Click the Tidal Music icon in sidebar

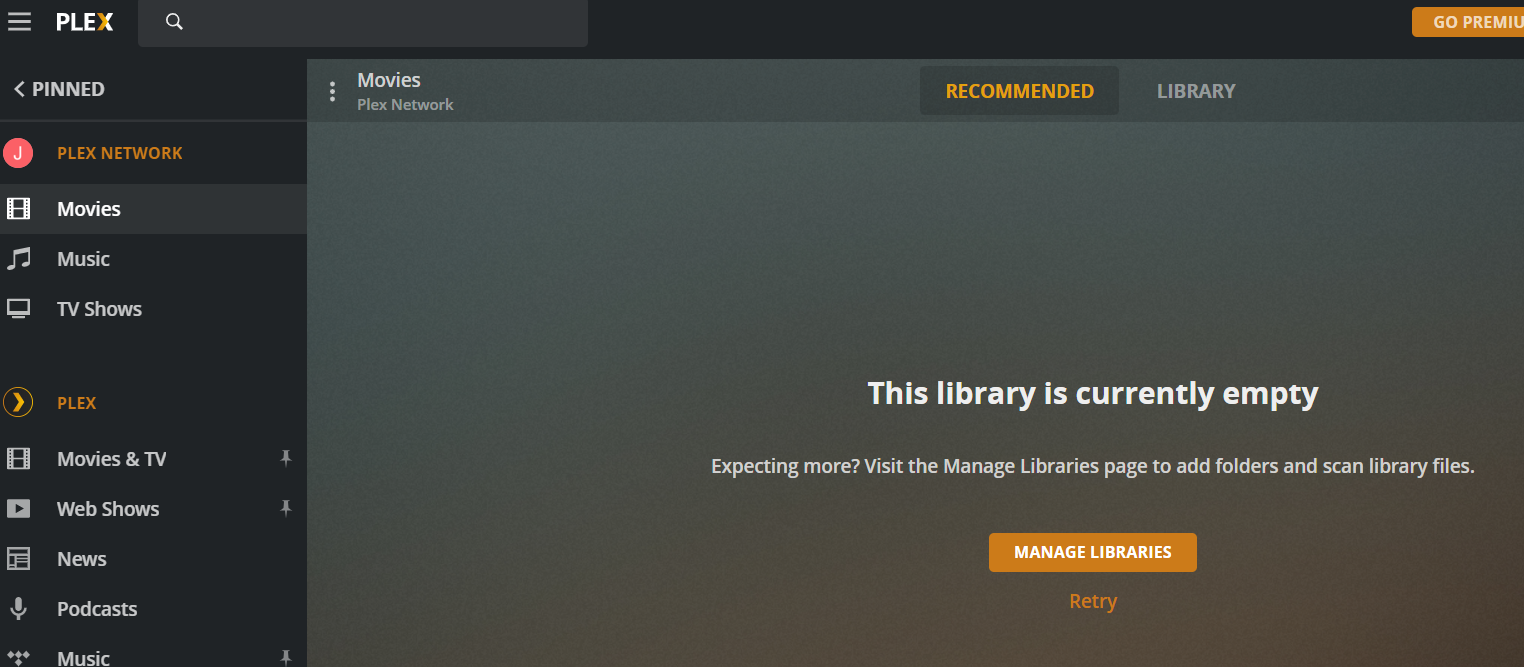tap(19, 657)
